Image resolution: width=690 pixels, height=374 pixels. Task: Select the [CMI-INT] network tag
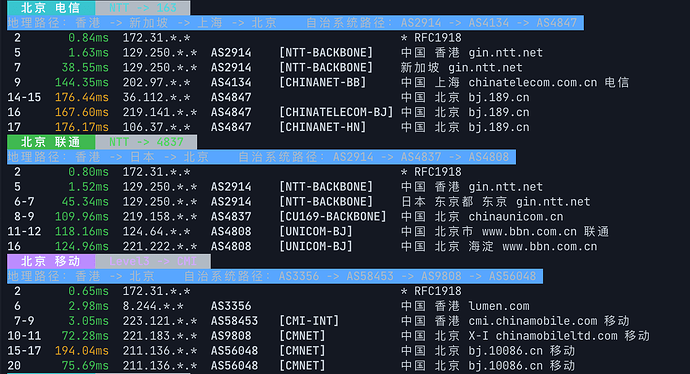[309, 321]
